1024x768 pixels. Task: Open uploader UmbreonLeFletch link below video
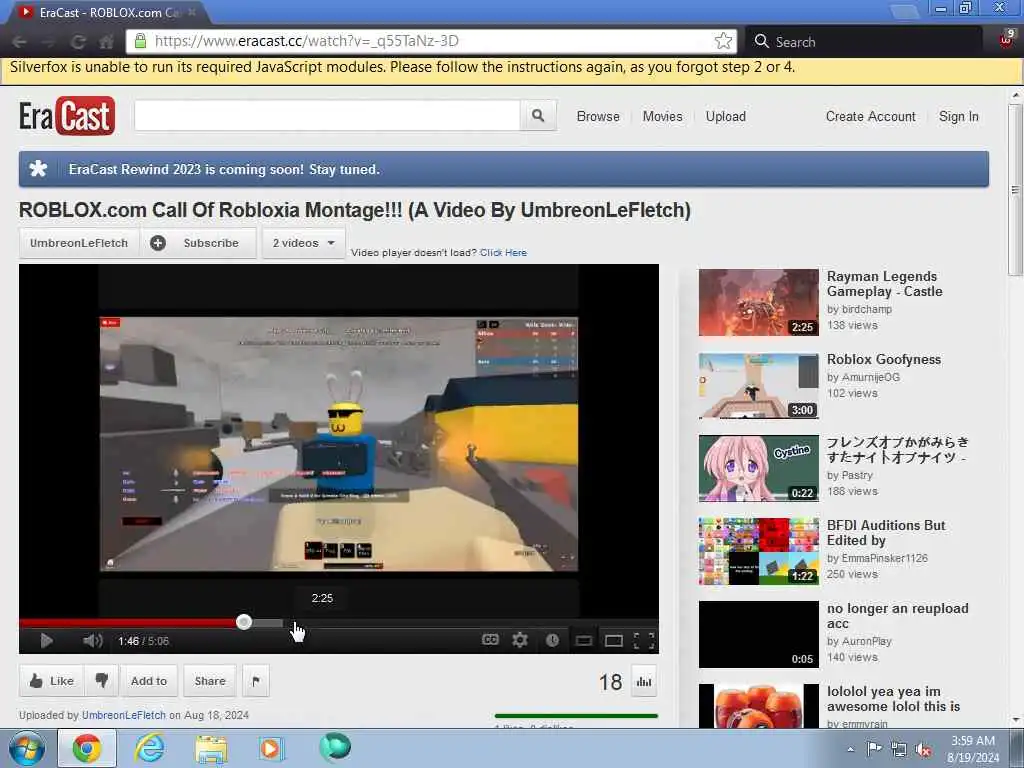coord(124,715)
